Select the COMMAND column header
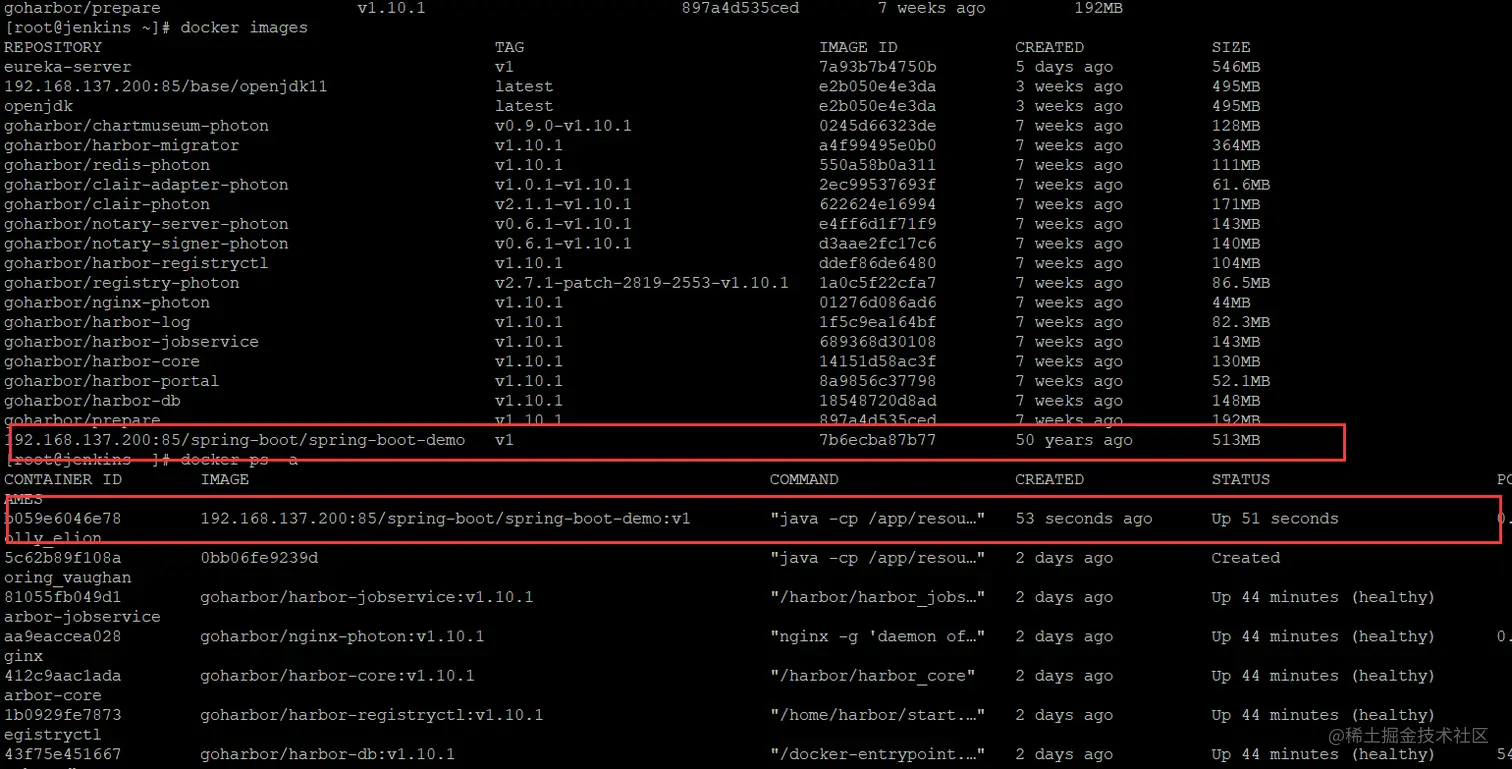This screenshot has width=1512, height=769. [x=804, y=479]
